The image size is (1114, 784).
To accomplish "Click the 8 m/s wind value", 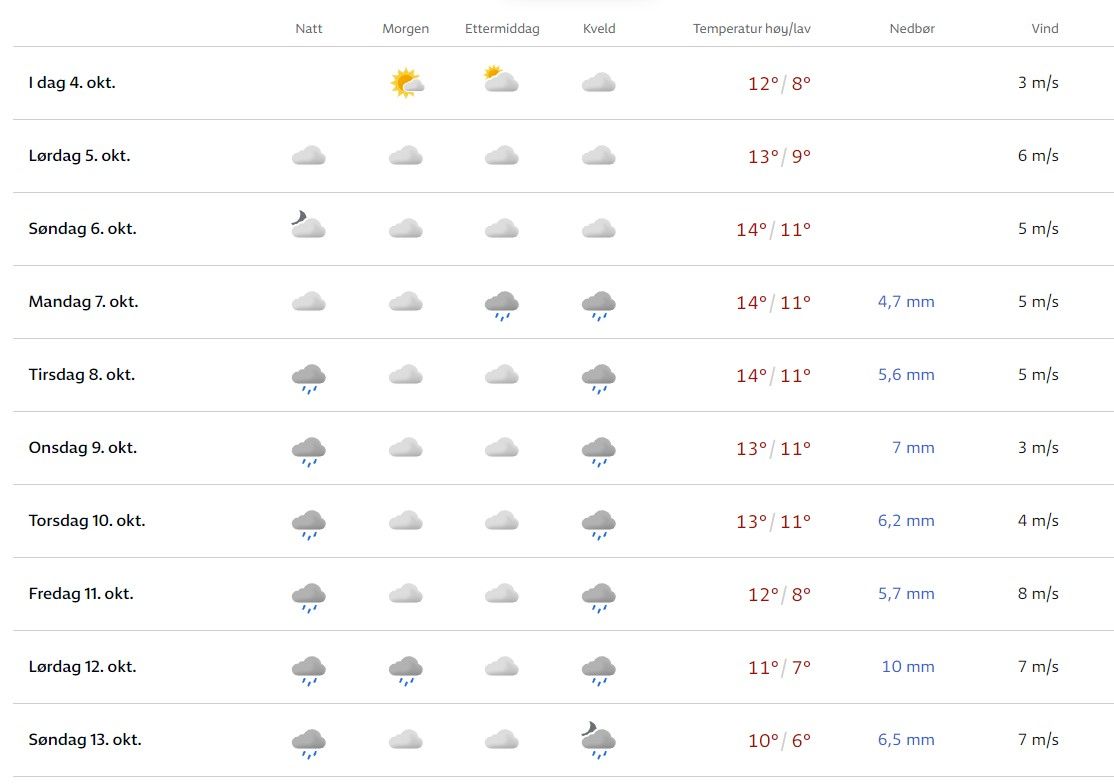I will pos(1038,594).
